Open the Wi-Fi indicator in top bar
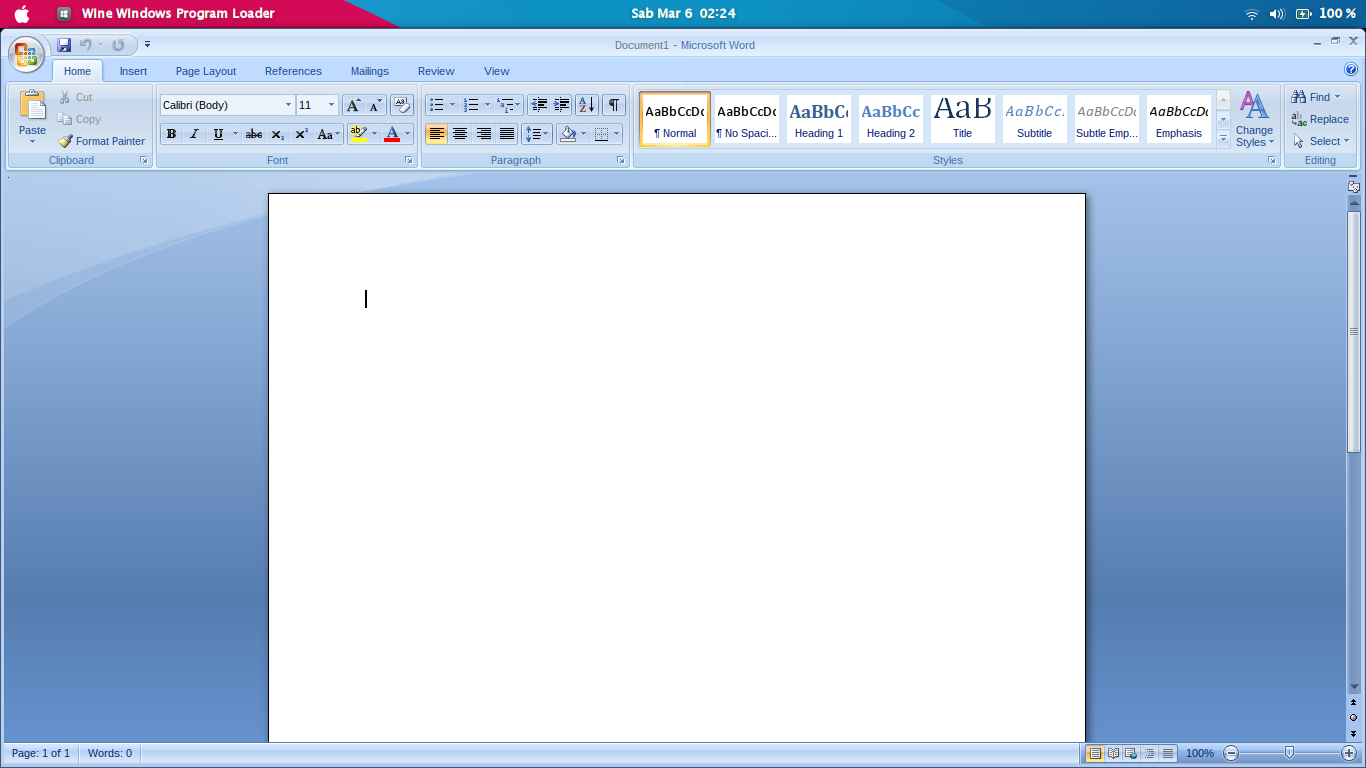Image resolution: width=1366 pixels, height=768 pixels. [x=1251, y=14]
